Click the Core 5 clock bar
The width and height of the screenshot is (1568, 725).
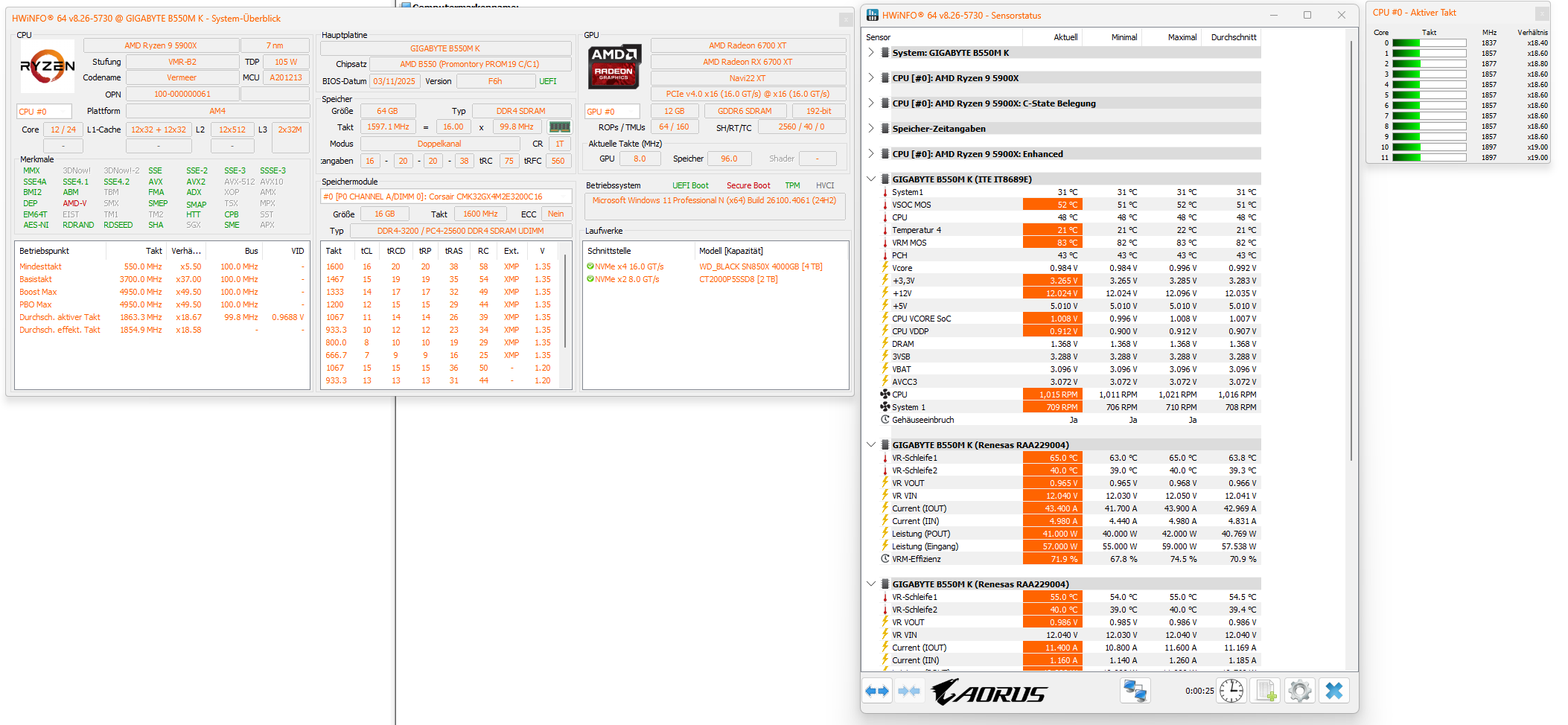(1429, 95)
